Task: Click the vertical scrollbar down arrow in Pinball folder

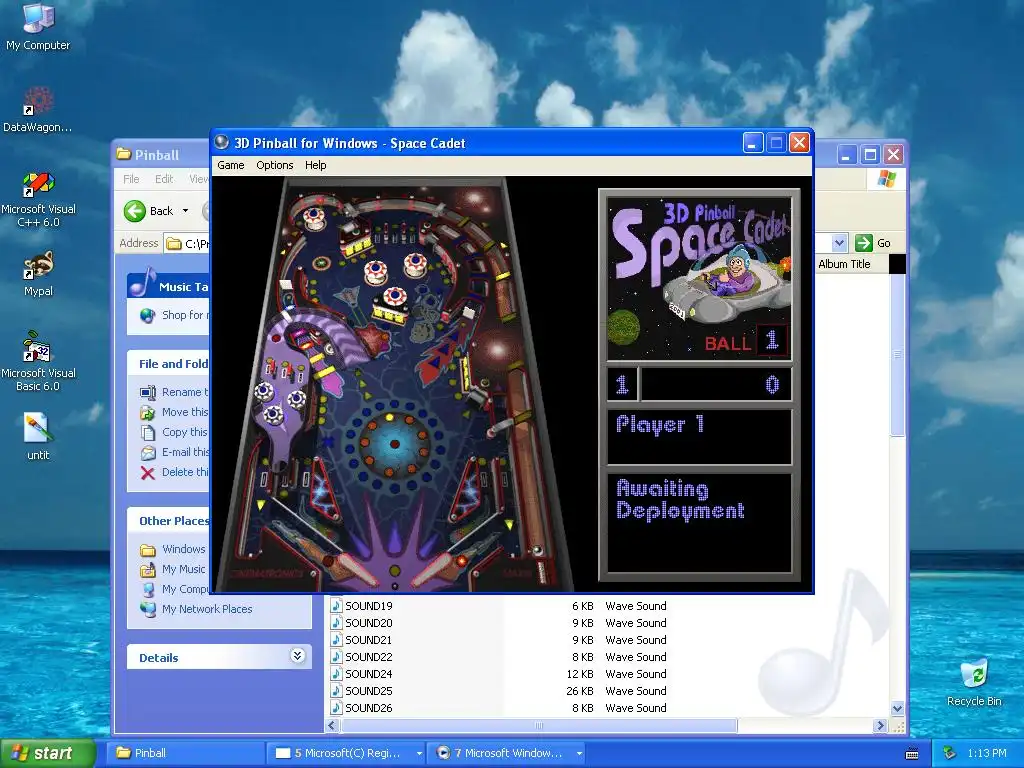Action: pyautogui.click(x=897, y=709)
